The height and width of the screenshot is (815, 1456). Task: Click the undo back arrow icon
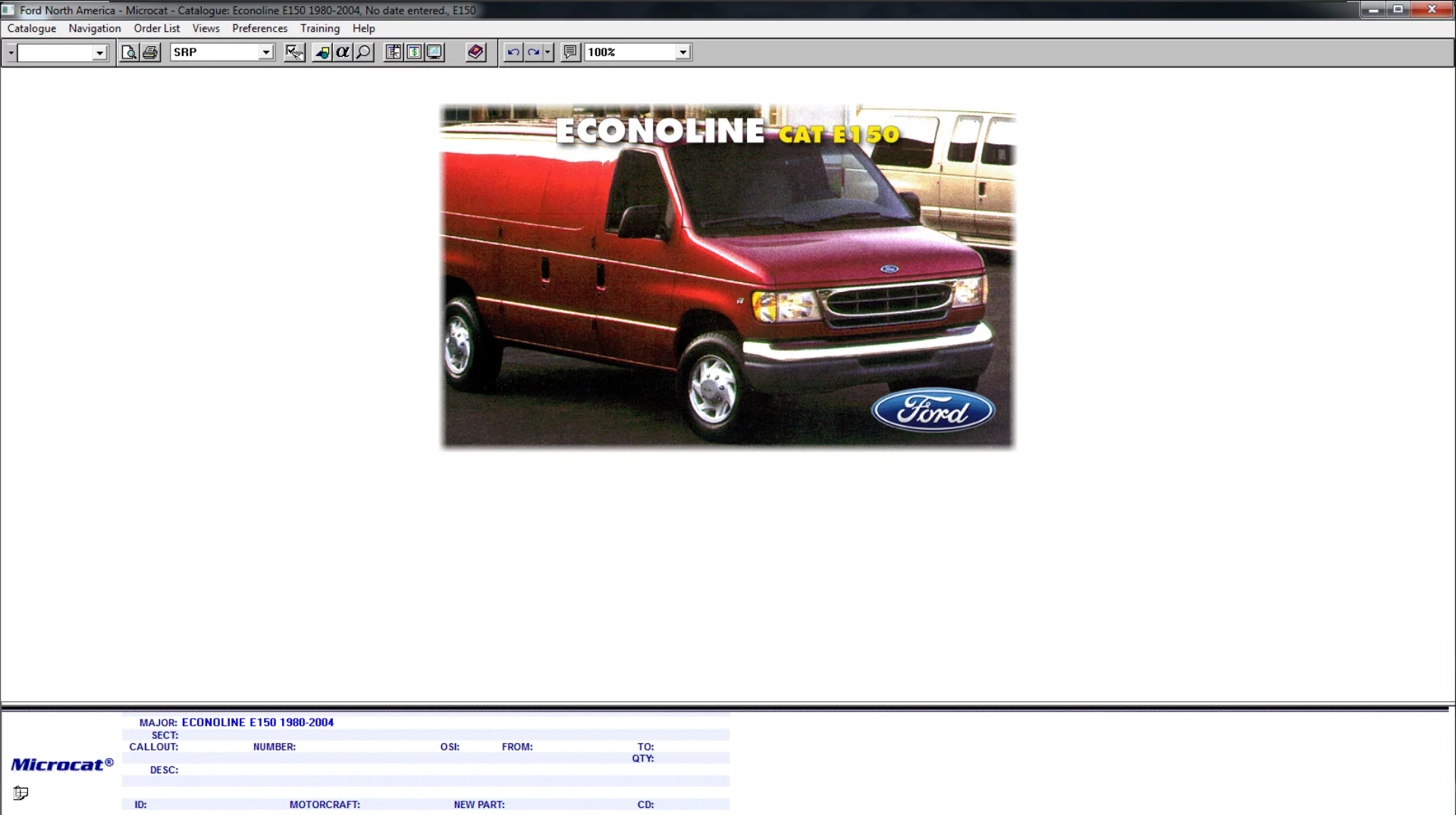(x=513, y=52)
